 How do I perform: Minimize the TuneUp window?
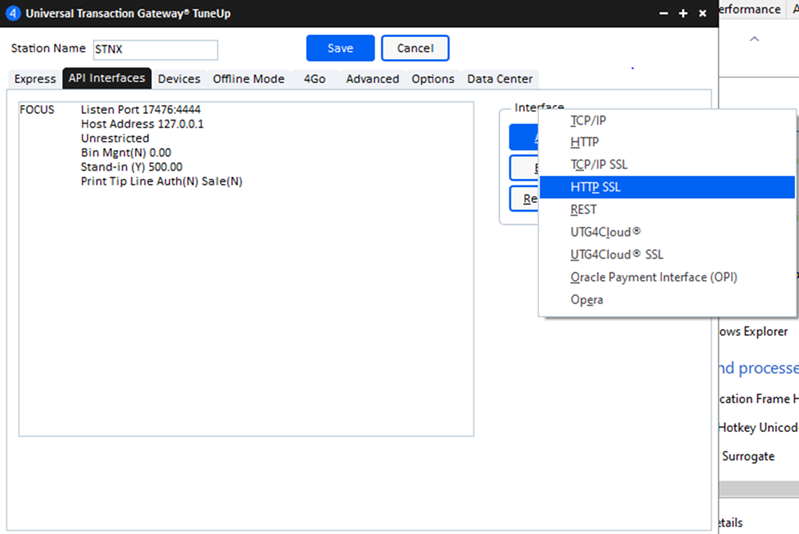point(663,14)
